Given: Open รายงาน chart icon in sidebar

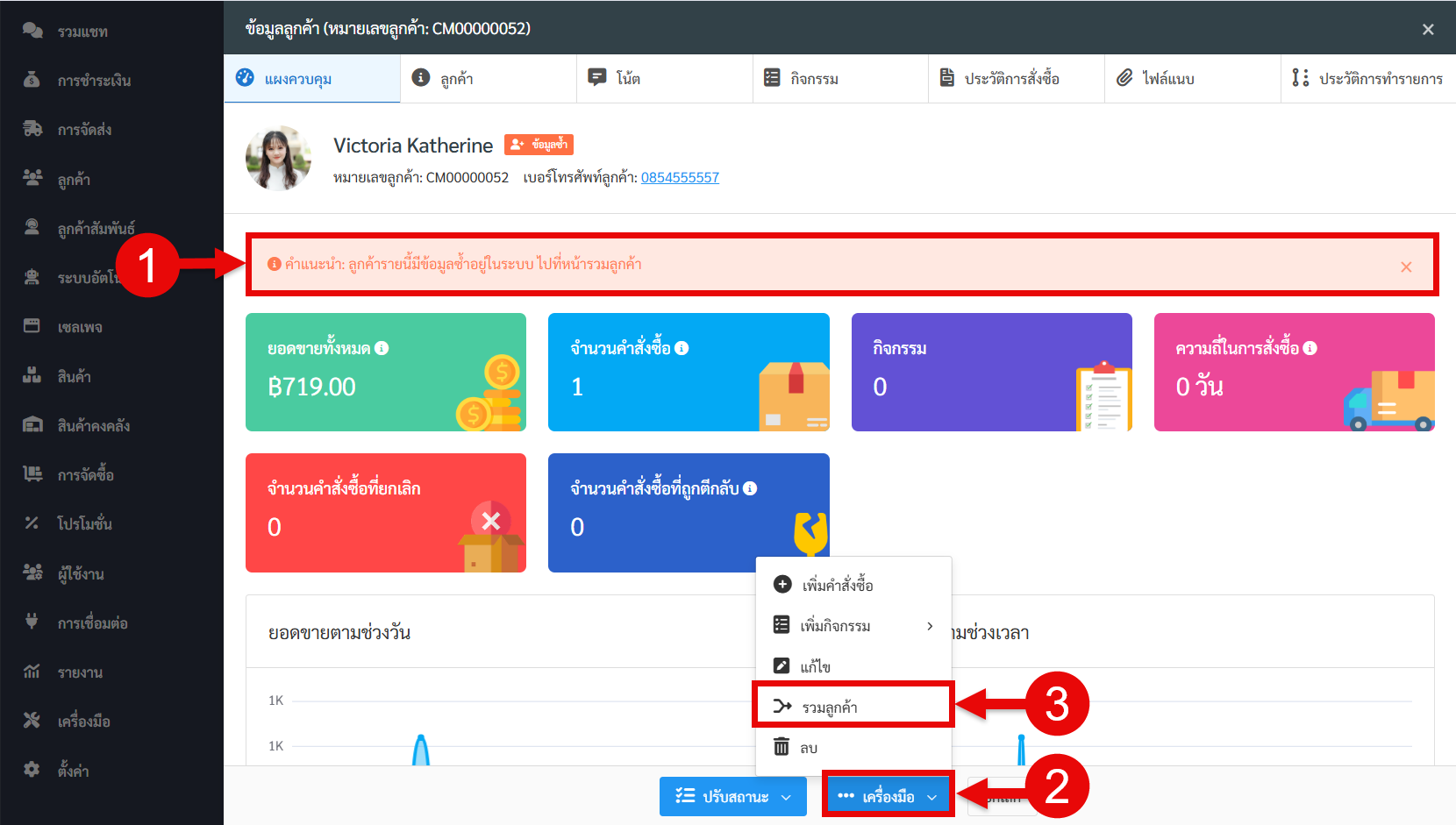Looking at the screenshot, I should 32,672.
